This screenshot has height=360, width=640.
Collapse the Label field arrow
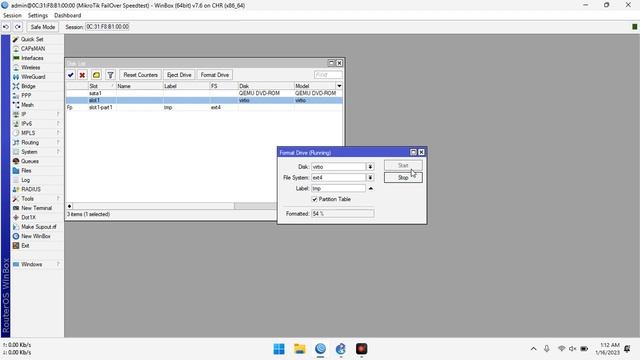371,189
